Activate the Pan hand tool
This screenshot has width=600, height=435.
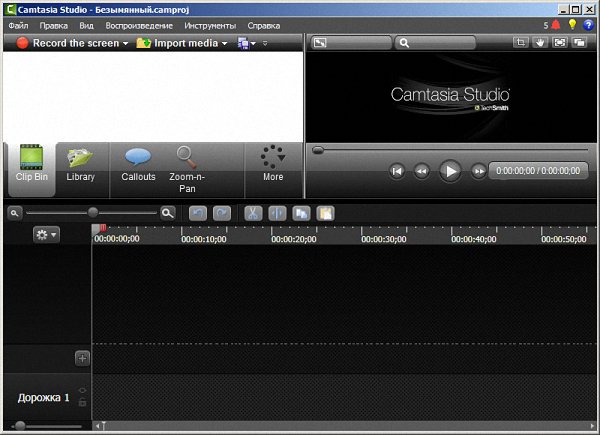pos(541,43)
